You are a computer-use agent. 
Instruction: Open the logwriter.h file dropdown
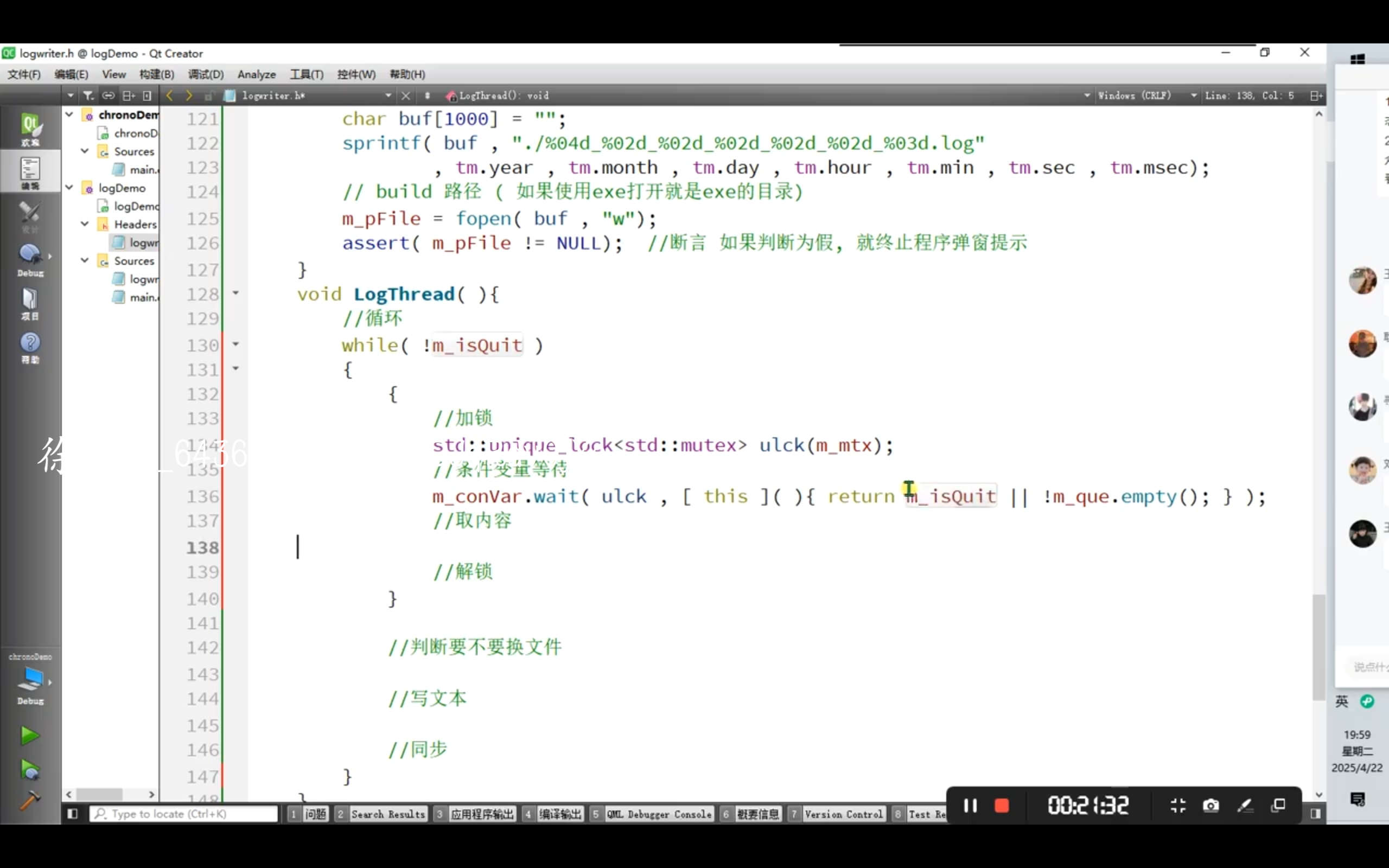[388, 95]
